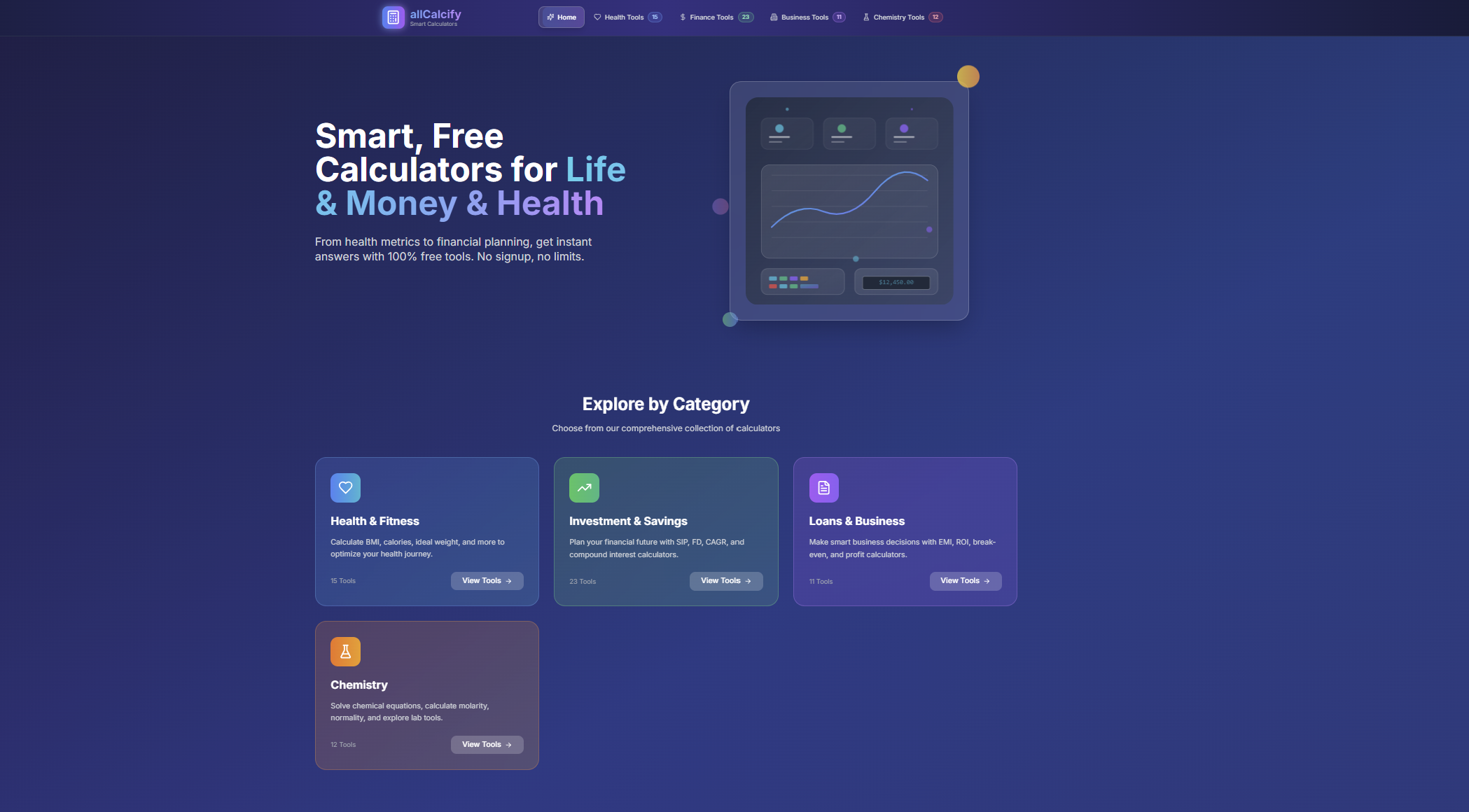Open the Finance Tools nav item
This screenshot has height=812, width=1469.
[x=716, y=17]
